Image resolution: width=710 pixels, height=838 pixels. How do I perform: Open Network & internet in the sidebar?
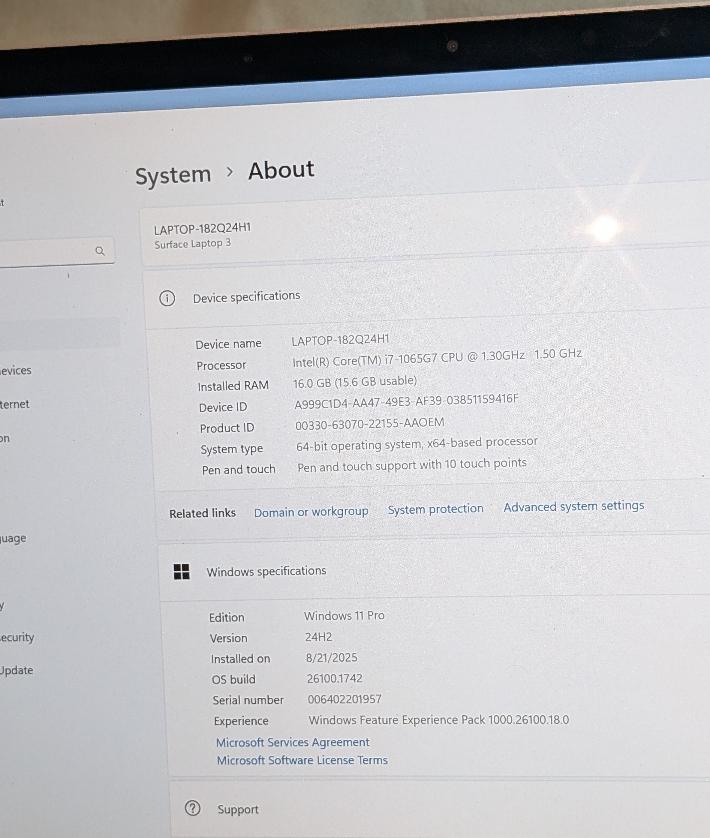(15, 404)
